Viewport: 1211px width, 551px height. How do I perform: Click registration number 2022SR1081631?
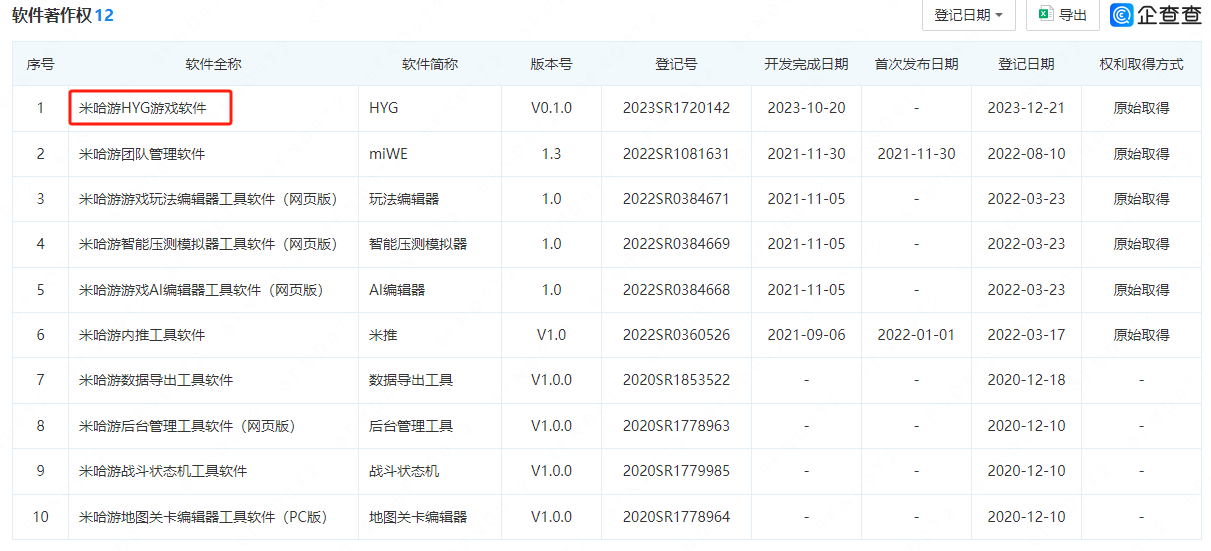676,154
